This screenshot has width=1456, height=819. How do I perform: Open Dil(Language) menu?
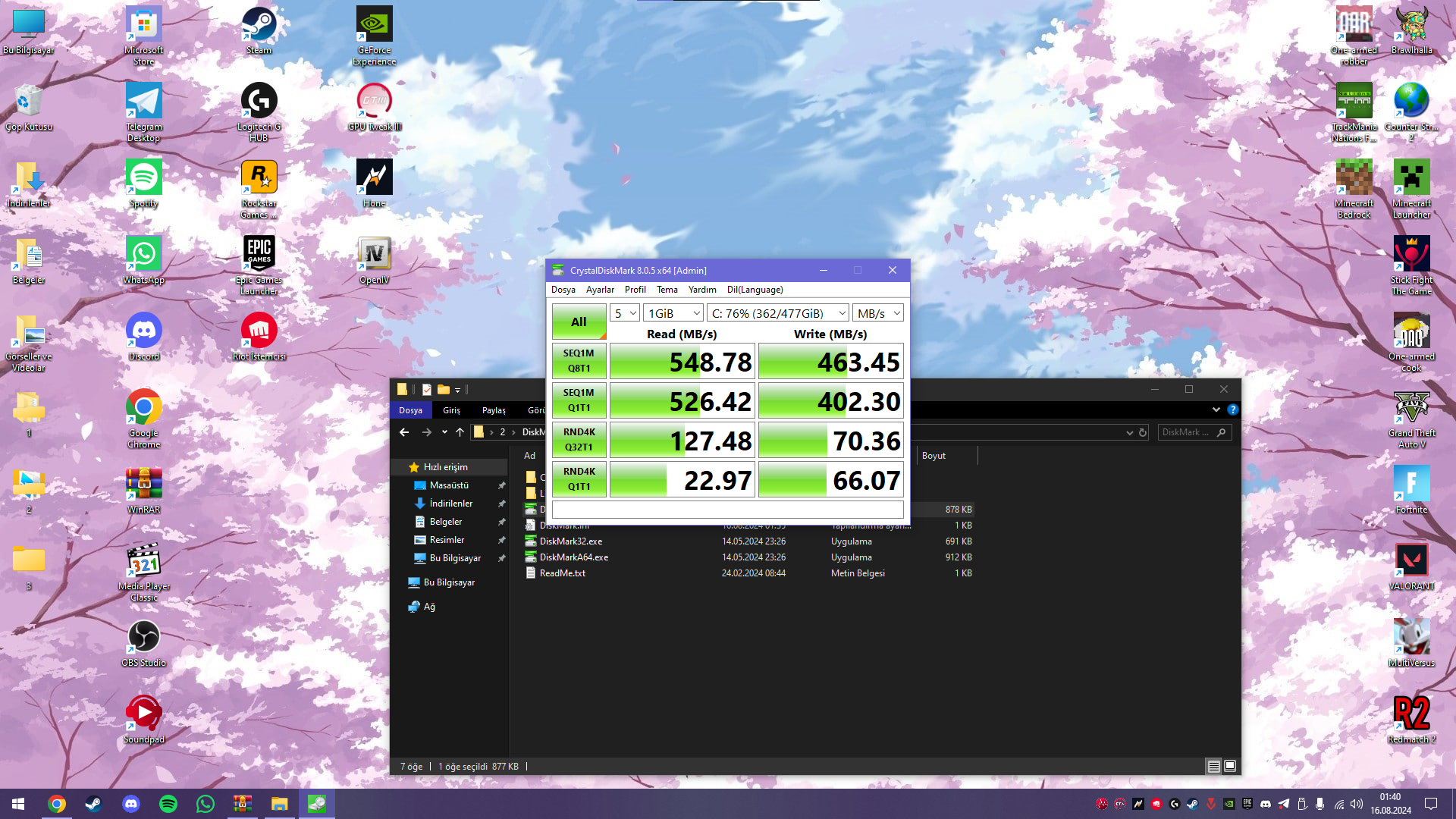coord(755,290)
